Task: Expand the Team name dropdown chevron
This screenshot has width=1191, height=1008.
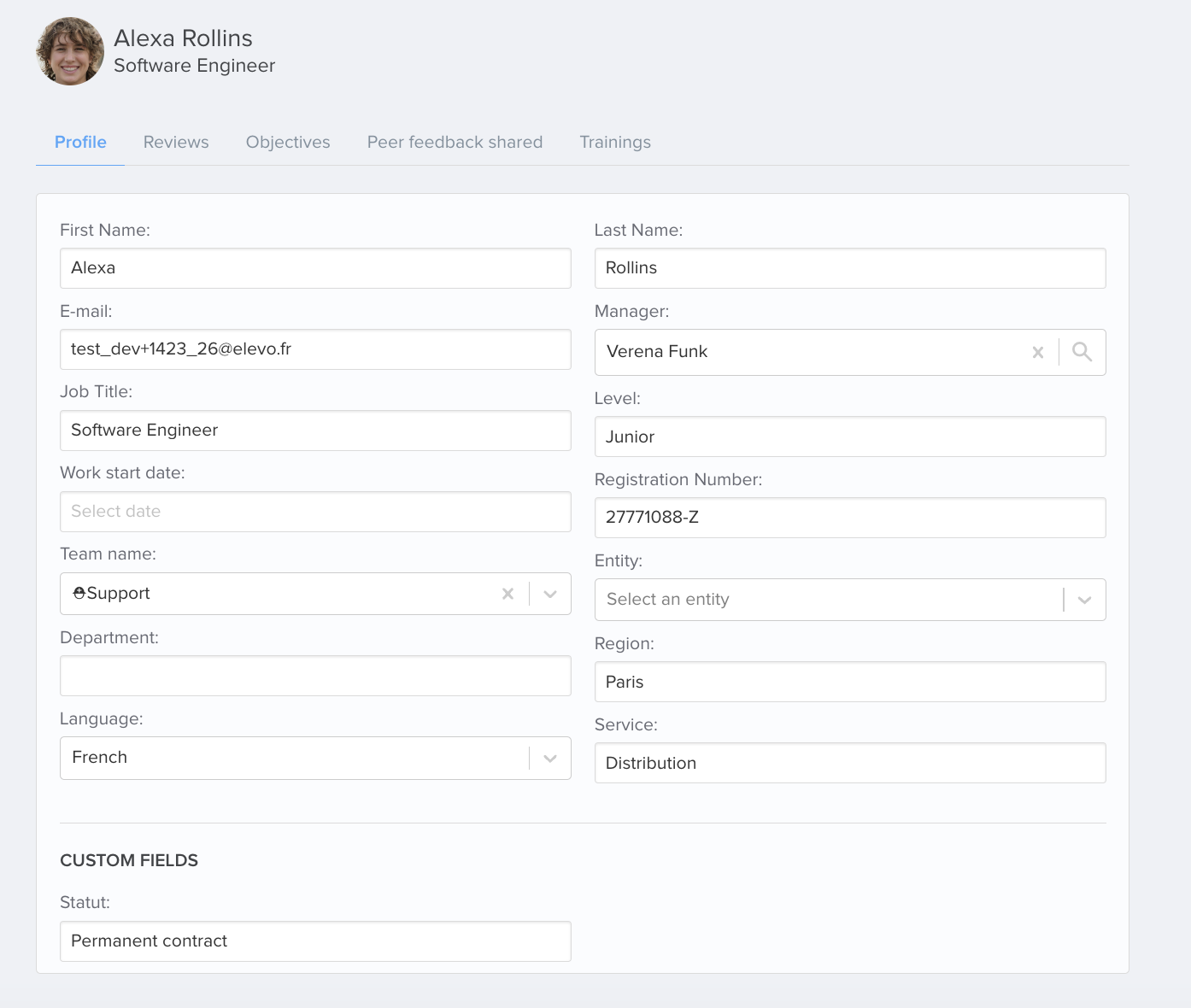Action: 550,594
